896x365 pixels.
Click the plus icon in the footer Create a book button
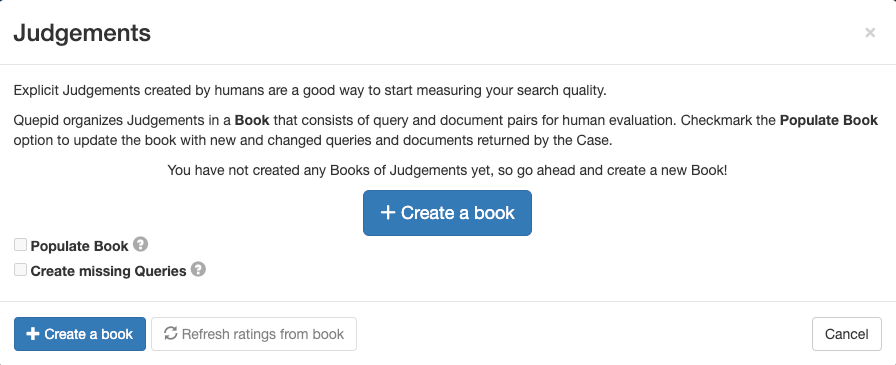coord(33,334)
